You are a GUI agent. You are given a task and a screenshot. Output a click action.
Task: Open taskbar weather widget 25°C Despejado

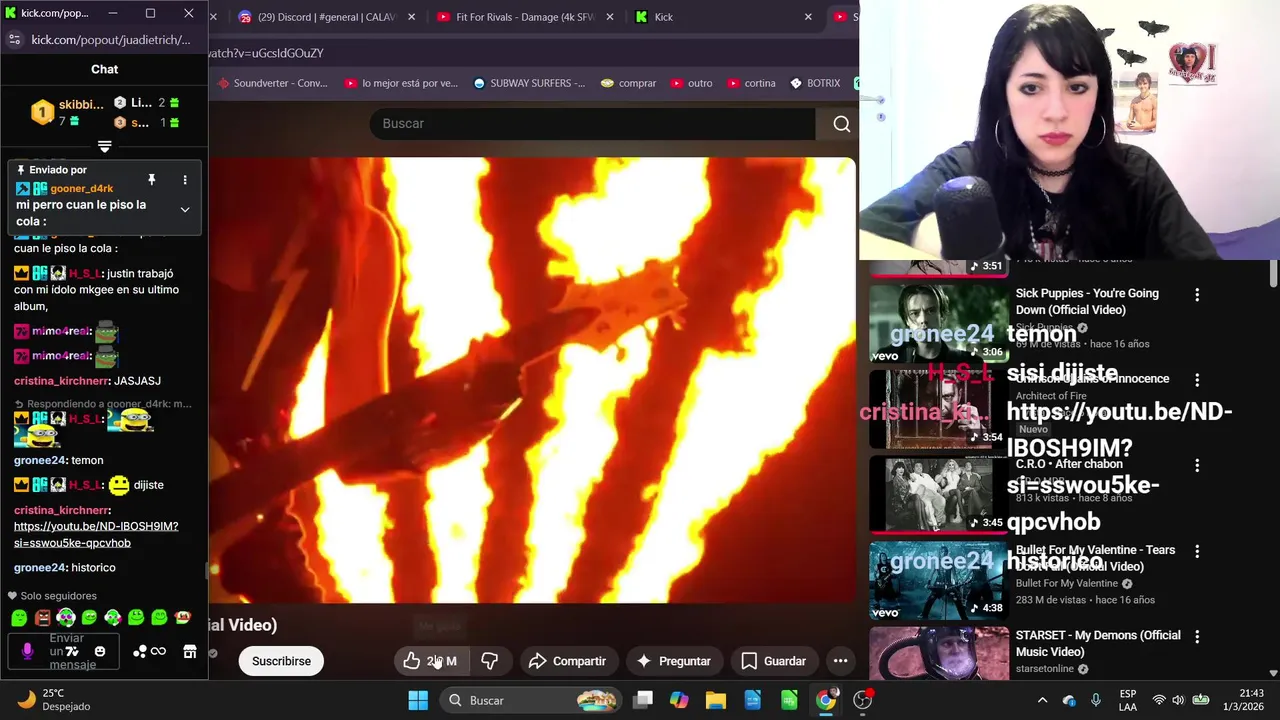point(55,700)
